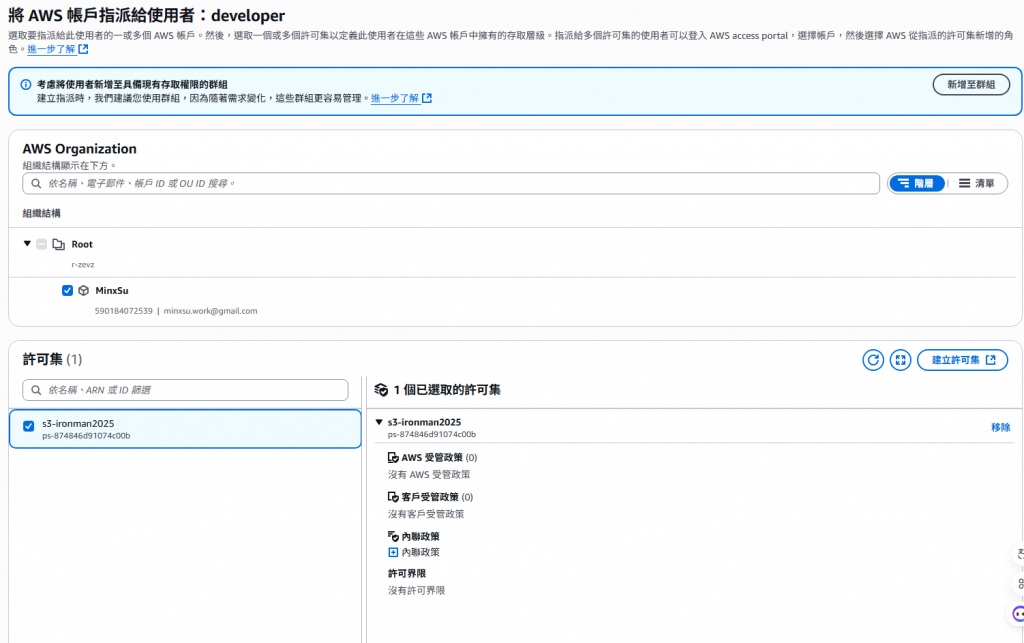Image resolution: width=1024 pixels, height=643 pixels.
Task: Collapse the Root tree node
Action: 27,243
